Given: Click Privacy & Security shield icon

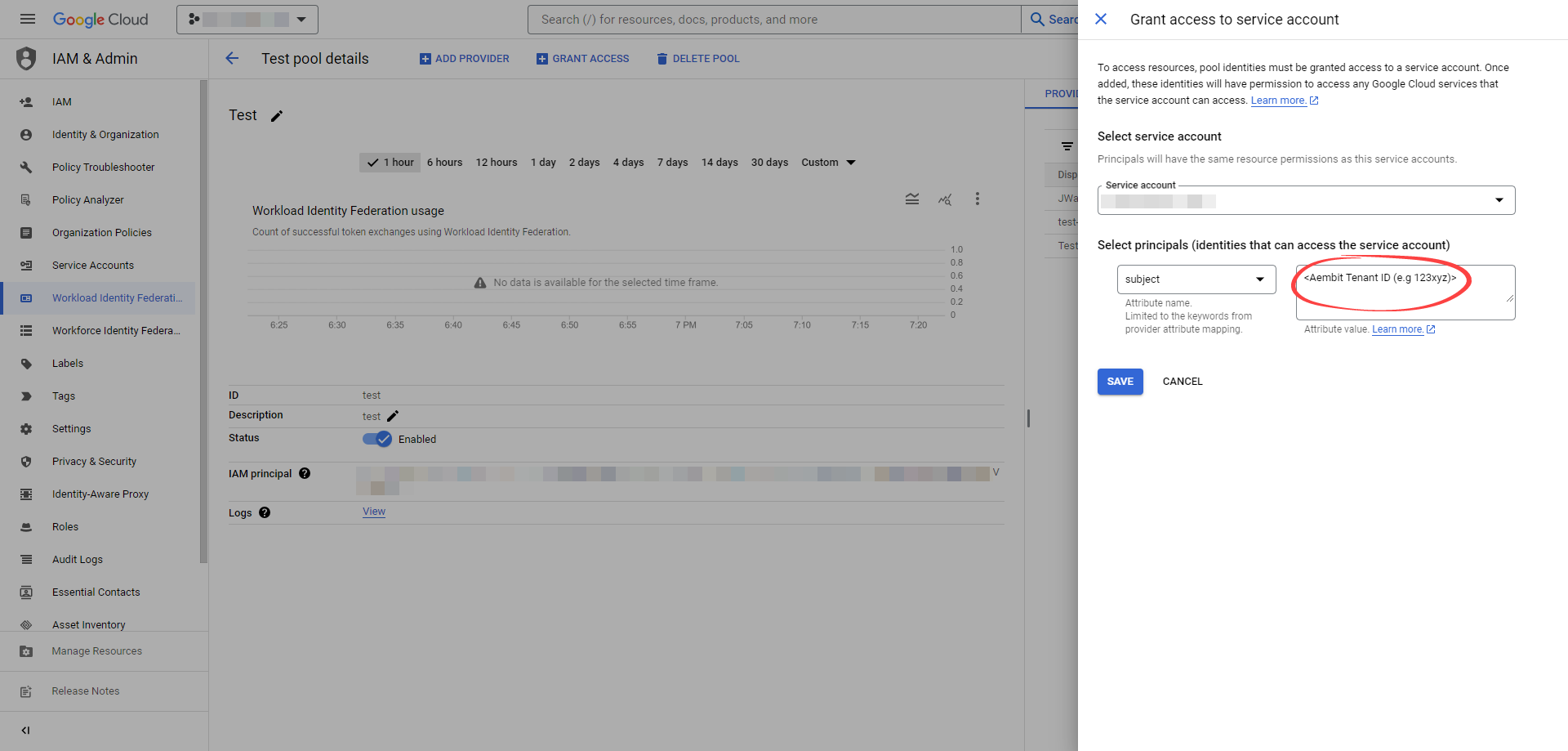Looking at the screenshot, I should [26, 462].
